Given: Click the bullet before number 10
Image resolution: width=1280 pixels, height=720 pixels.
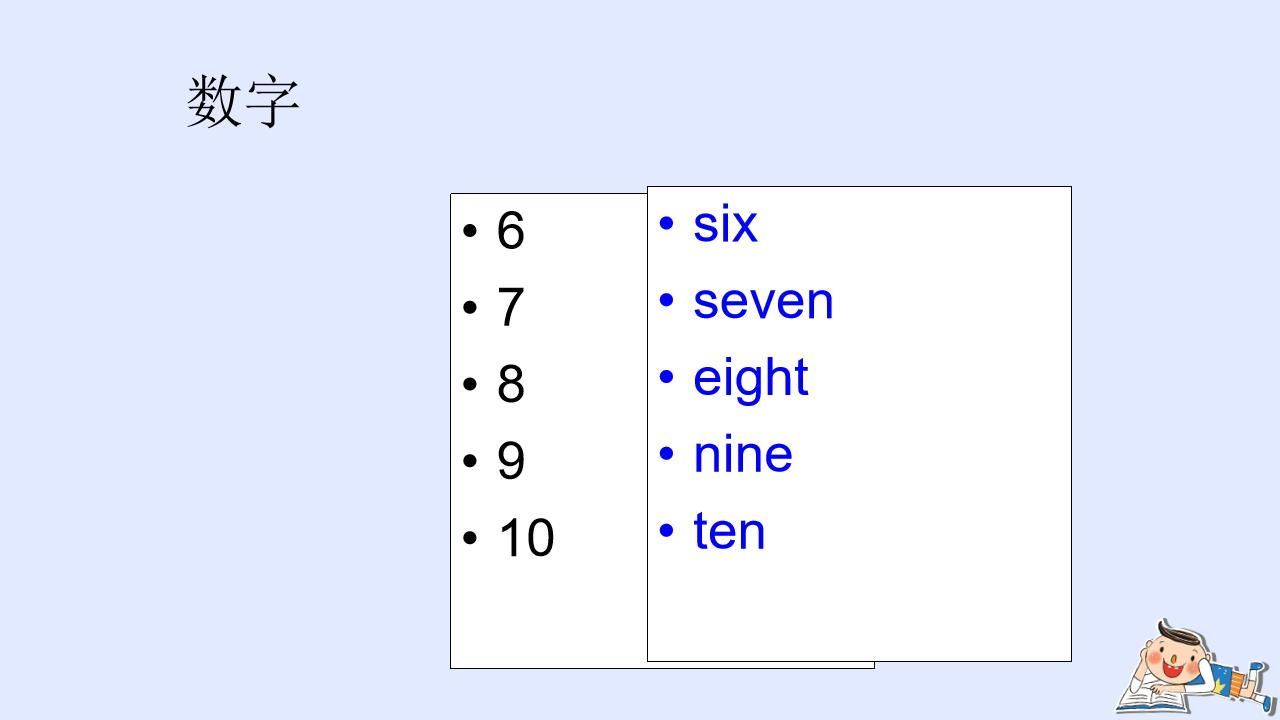Looking at the screenshot, I should click(470, 539).
